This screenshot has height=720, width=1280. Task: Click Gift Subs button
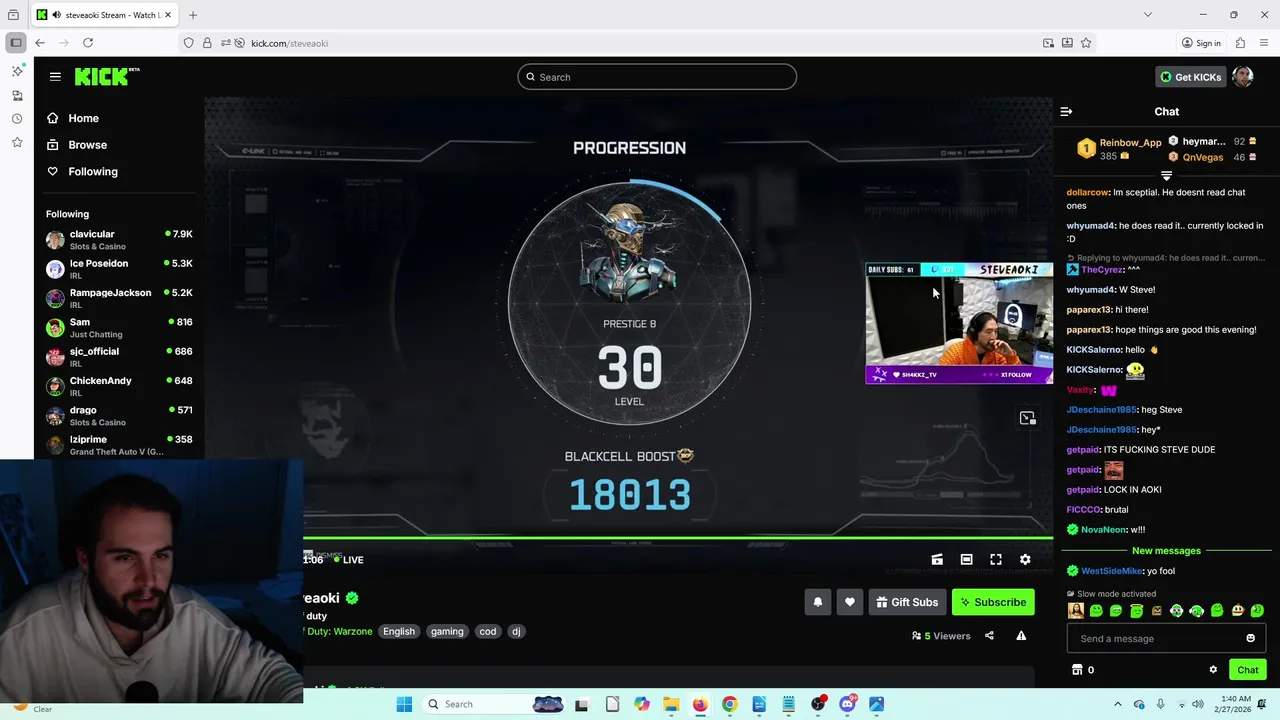tap(906, 602)
